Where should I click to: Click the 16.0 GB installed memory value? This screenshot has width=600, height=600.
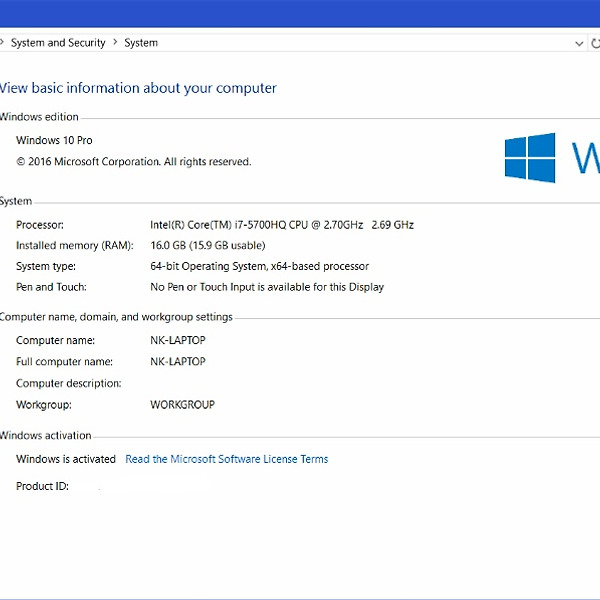(207, 246)
